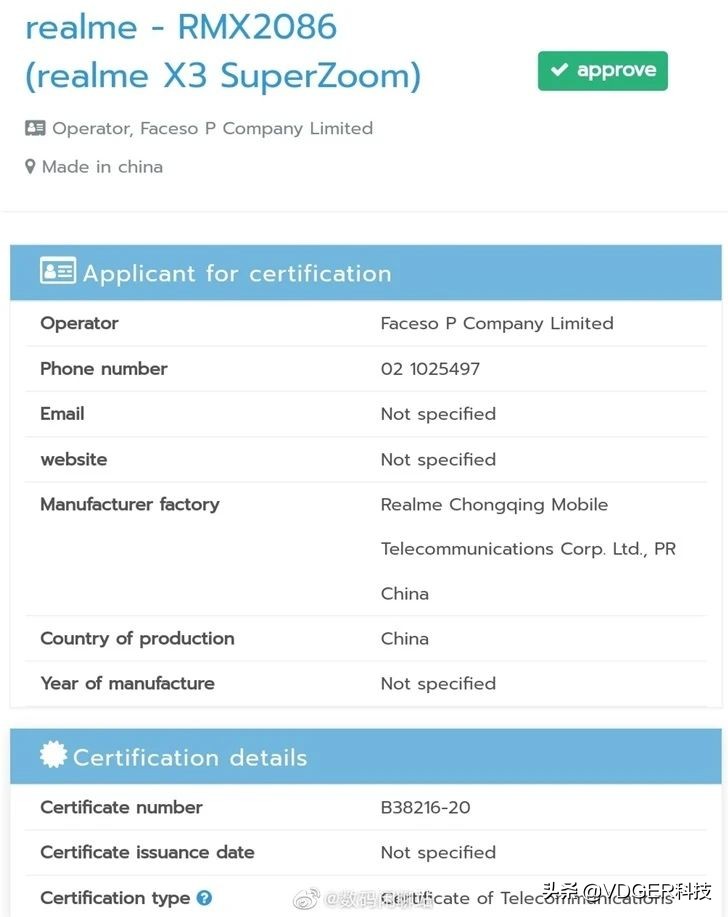The image size is (728, 917).
Task: Collapse the Certification details section header
Action: tap(365, 756)
